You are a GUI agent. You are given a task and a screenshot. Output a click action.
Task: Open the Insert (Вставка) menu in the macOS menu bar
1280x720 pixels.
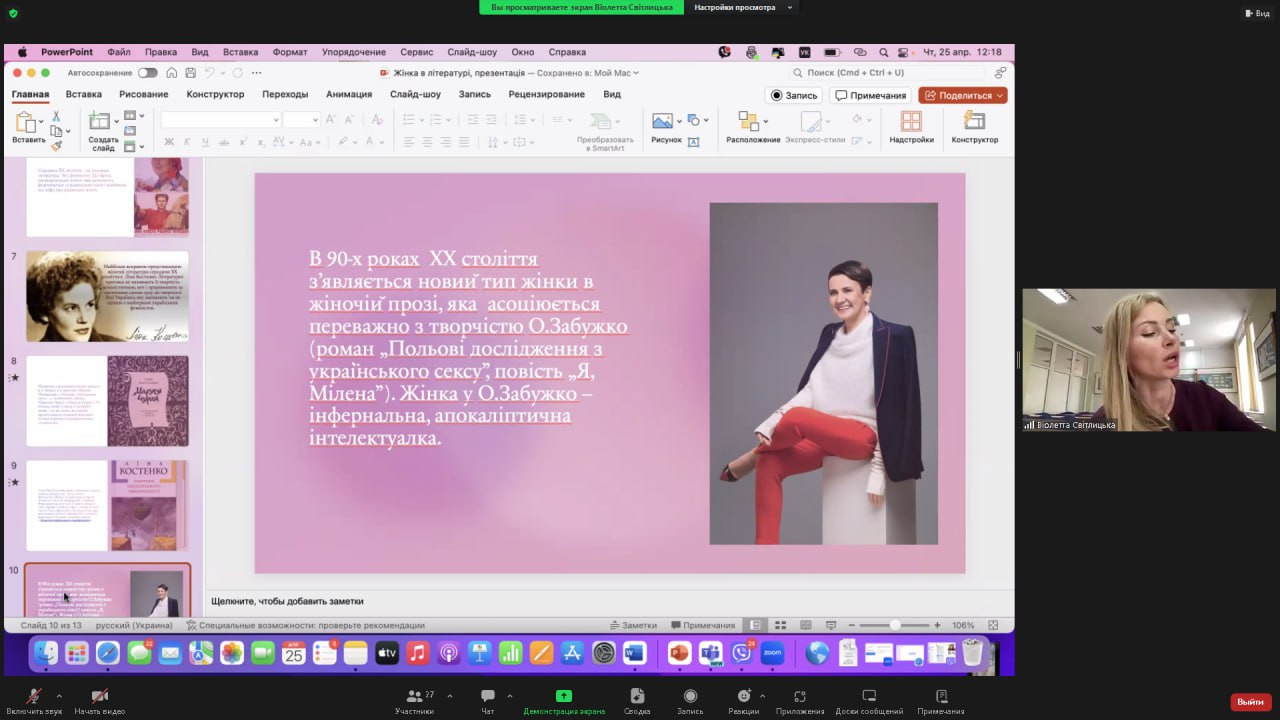[240, 52]
